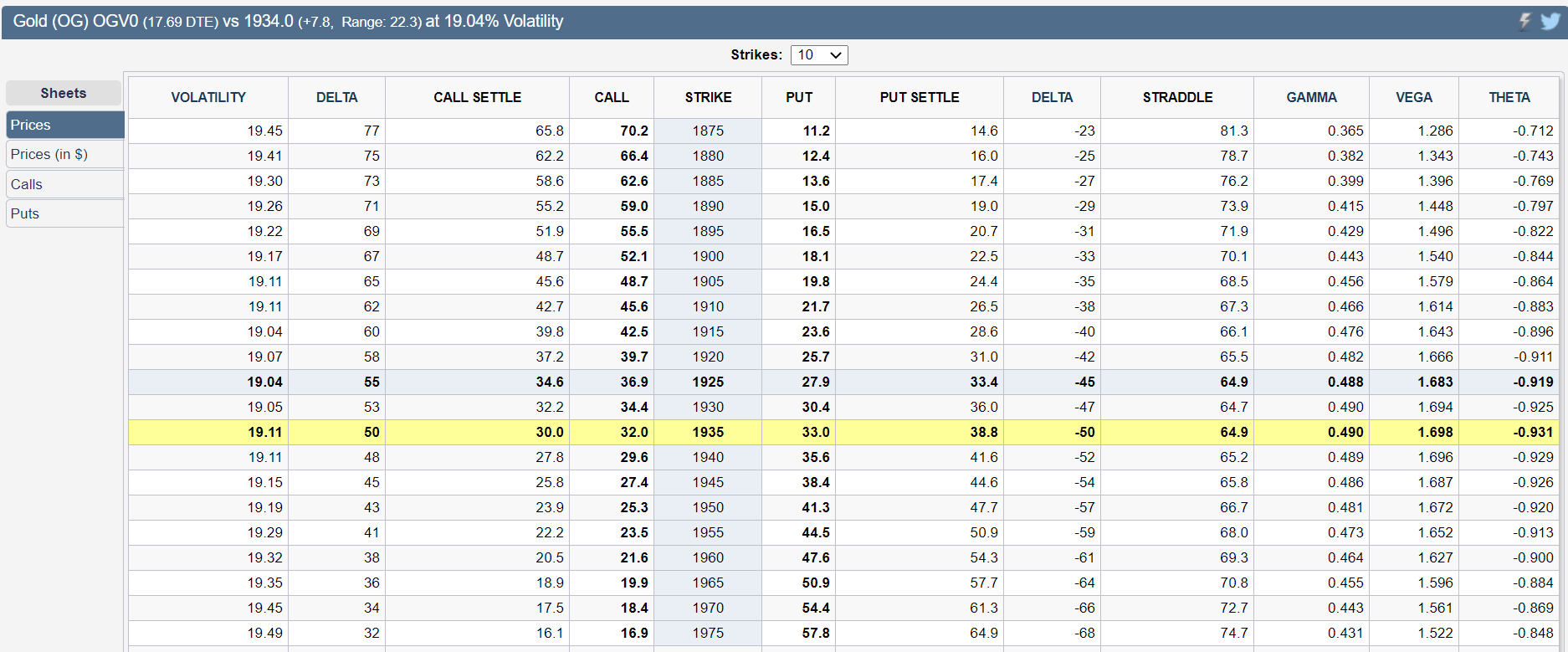Click gamma value 0.365
The width and height of the screenshot is (1568, 652).
click(1345, 131)
